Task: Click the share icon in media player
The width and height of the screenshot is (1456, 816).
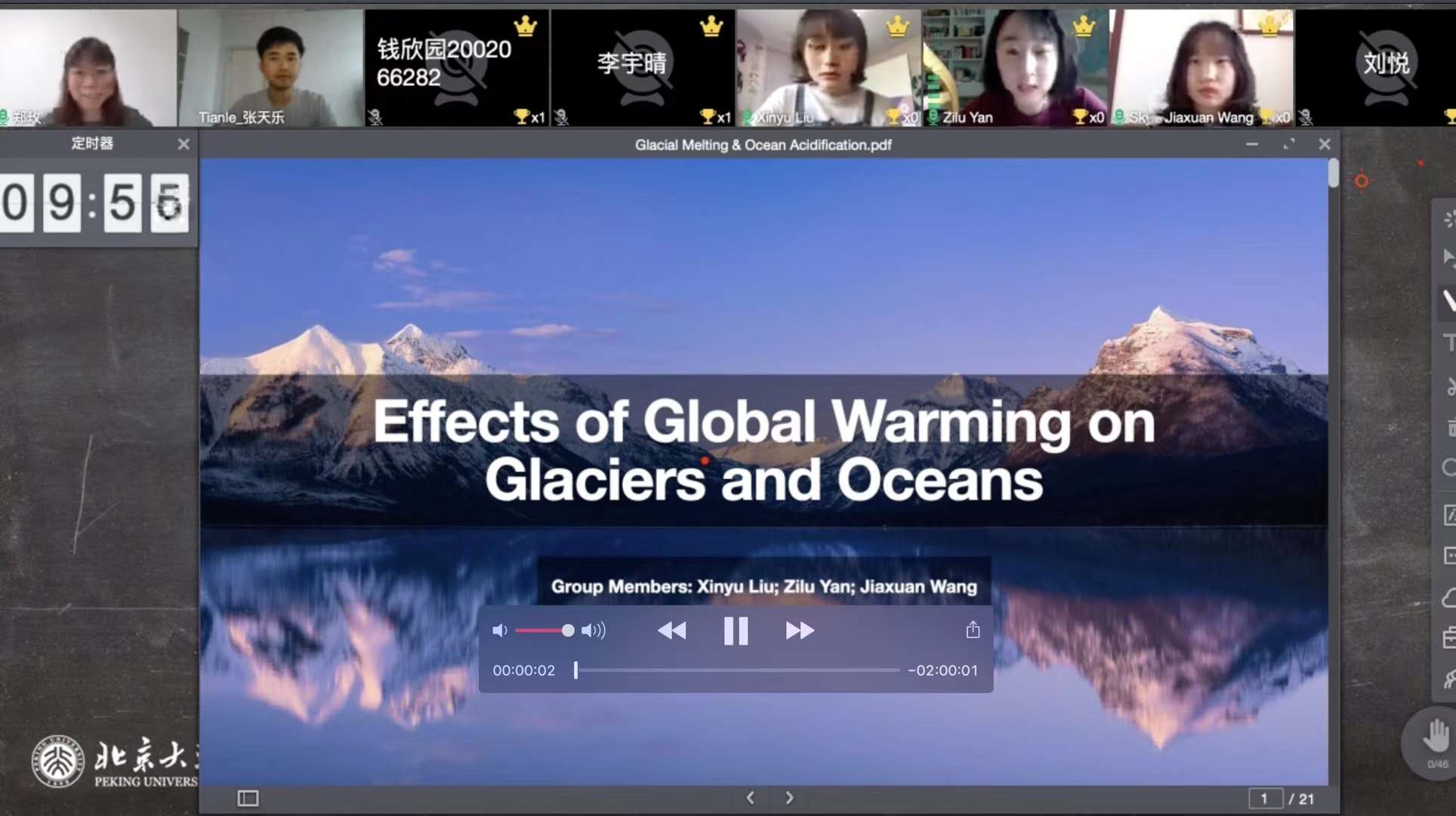Action: [x=973, y=630]
